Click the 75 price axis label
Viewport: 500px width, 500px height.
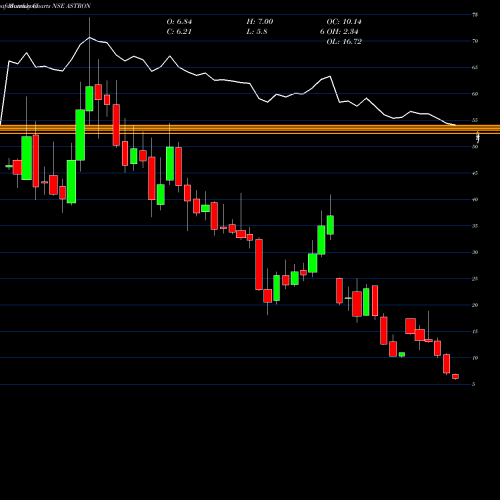pos(475,15)
